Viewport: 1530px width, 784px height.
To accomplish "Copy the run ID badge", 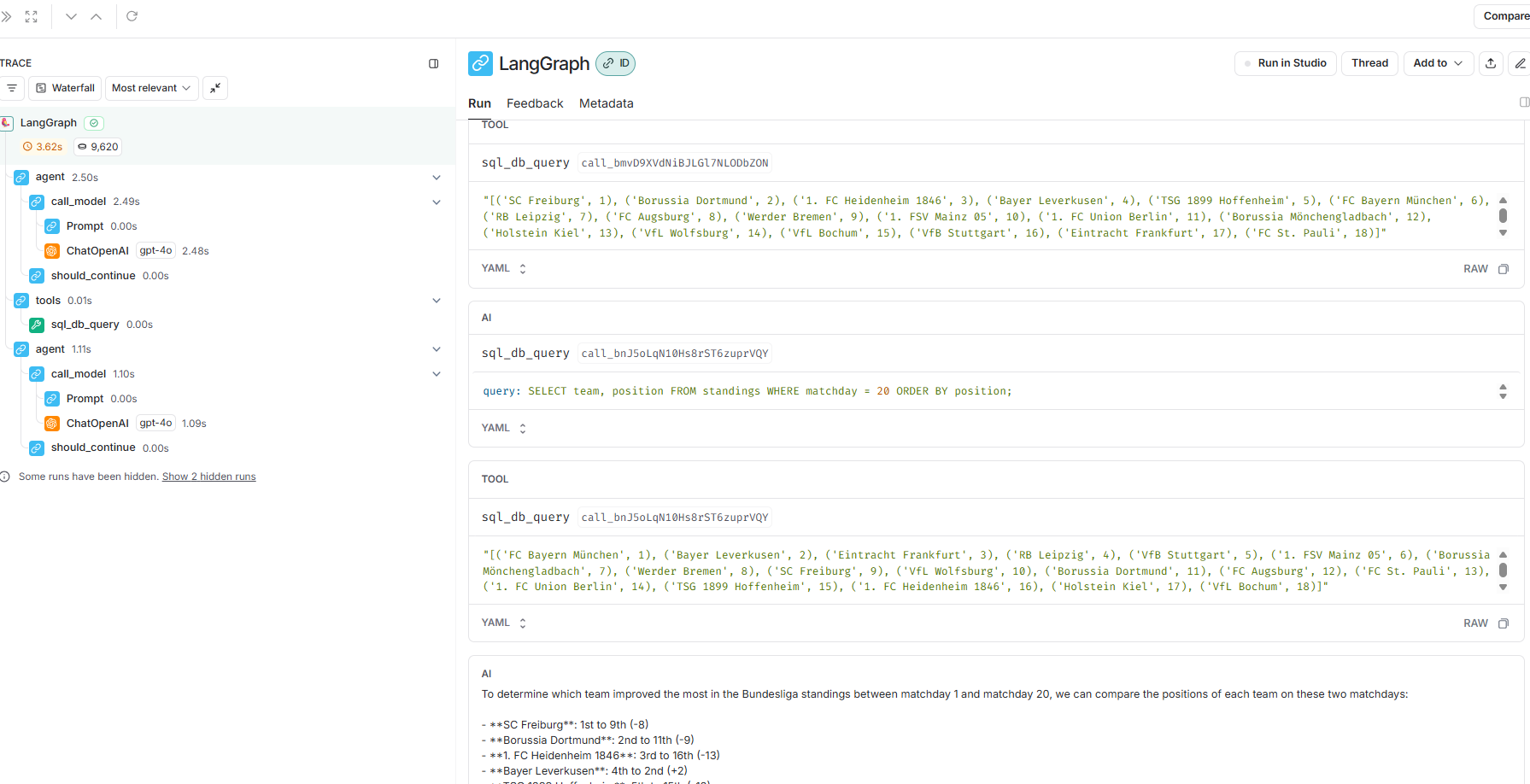I will pyautogui.click(x=616, y=63).
